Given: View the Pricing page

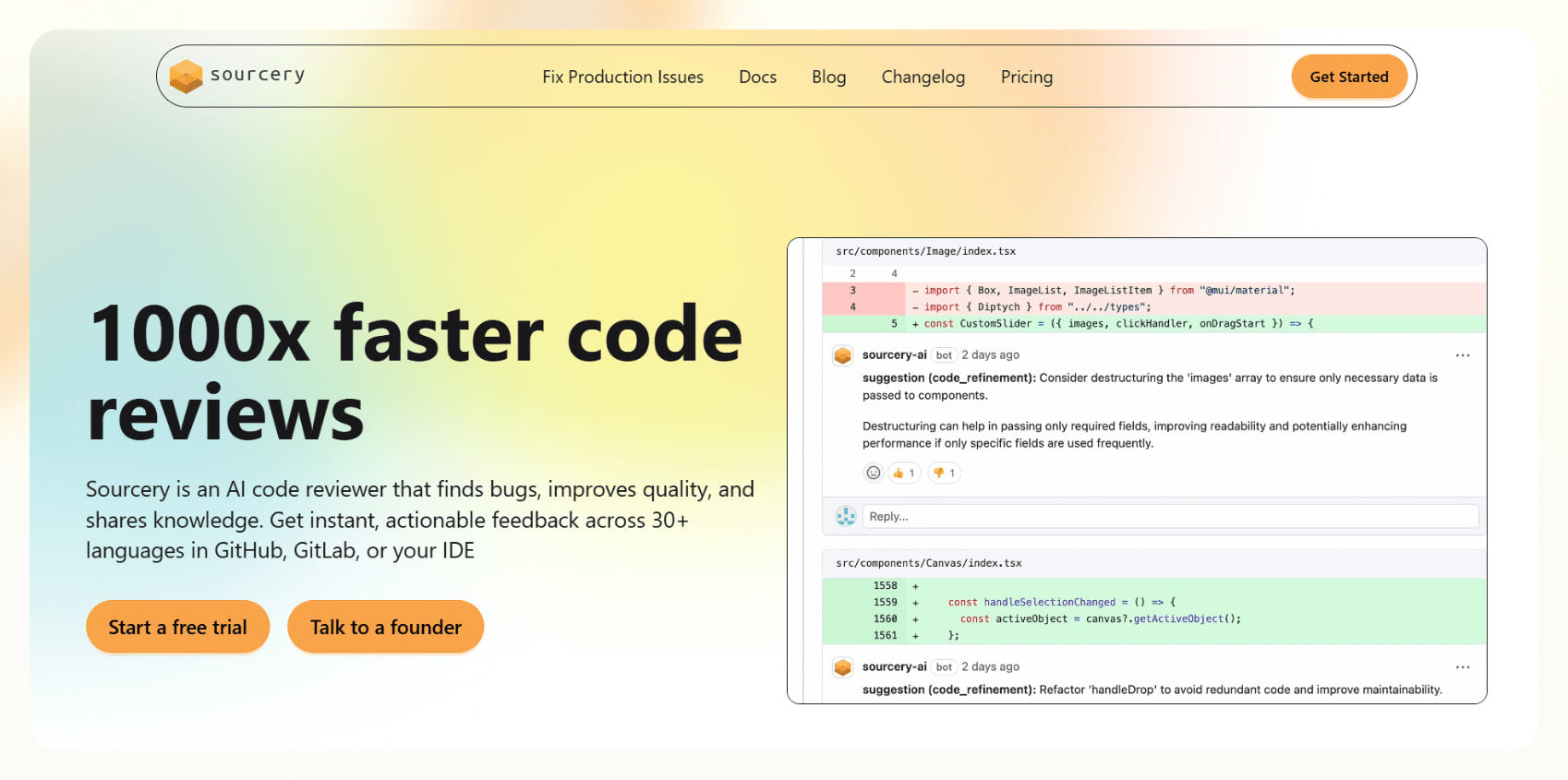Looking at the screenshot, I should (x=1026, y=77).
